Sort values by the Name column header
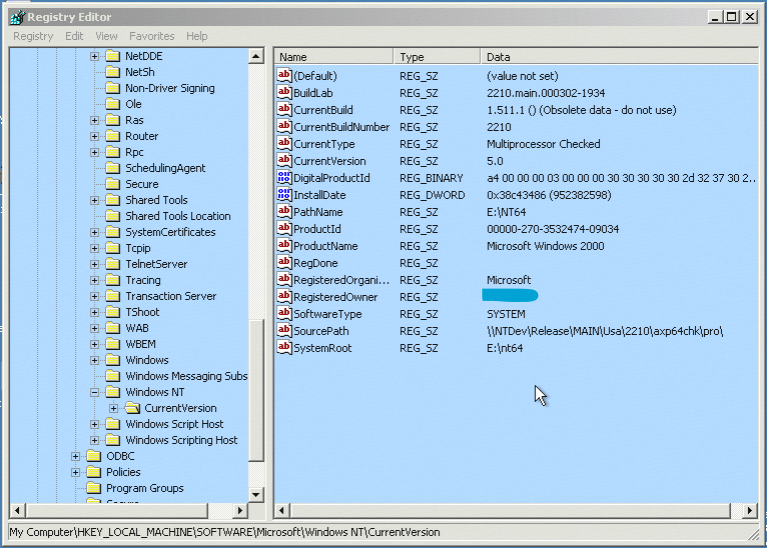Image resolution: width=767 pixels, height=548 pixels. click(x=334, y=57)
